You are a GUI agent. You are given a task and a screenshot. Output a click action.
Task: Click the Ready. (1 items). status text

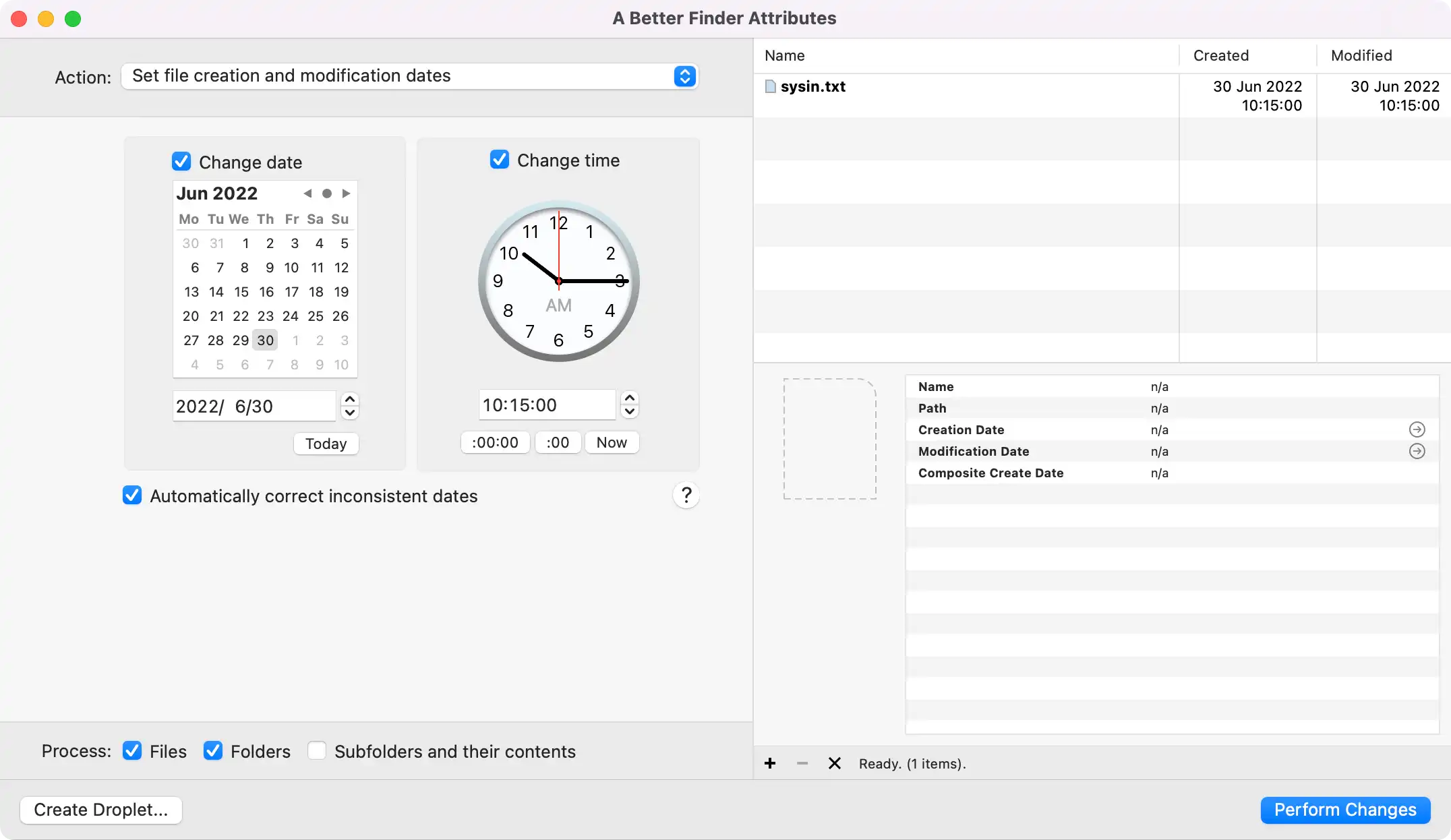912,763
